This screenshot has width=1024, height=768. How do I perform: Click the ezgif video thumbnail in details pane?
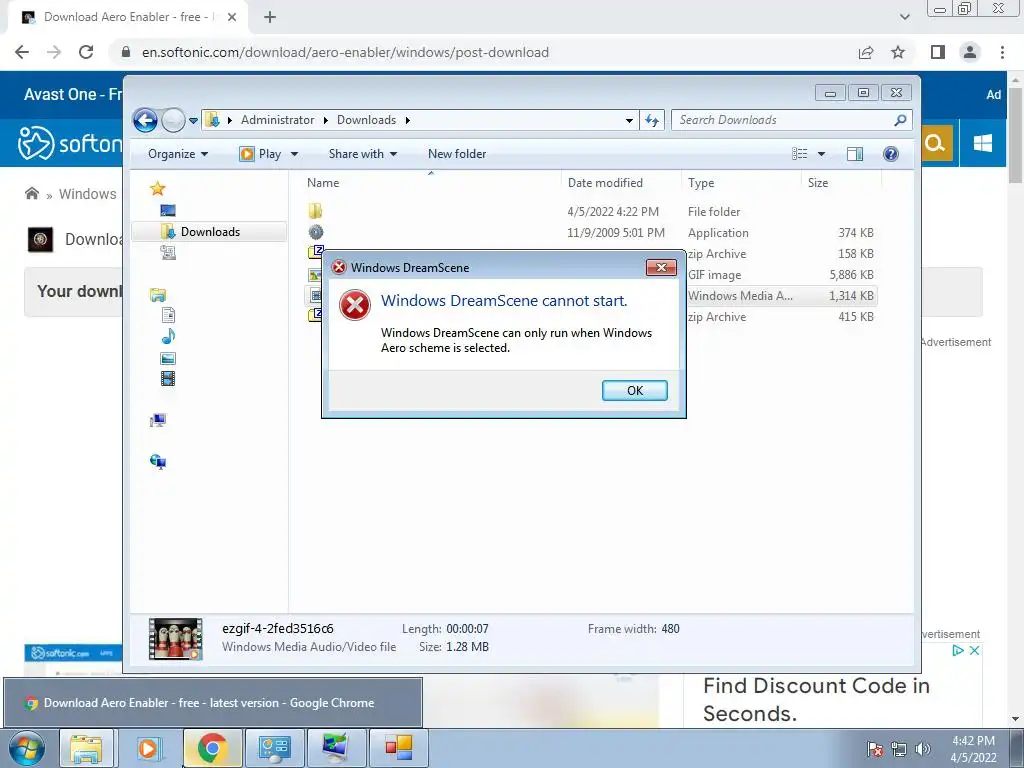tap(175, 639)
